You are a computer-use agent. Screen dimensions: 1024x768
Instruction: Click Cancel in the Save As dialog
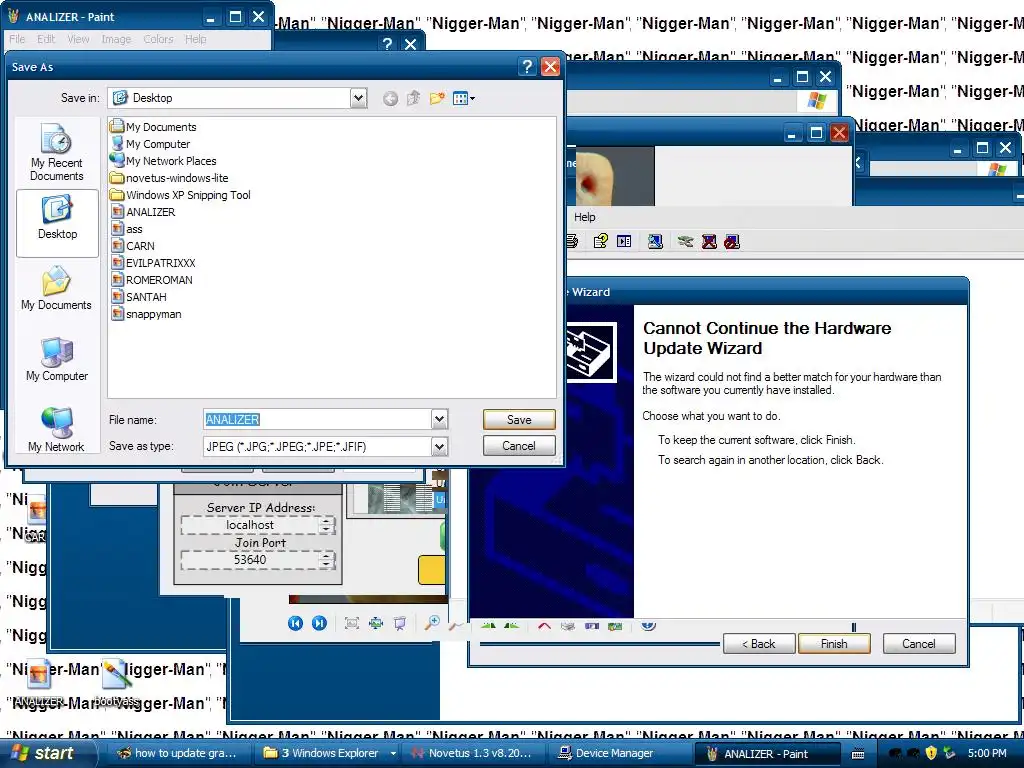click(519, 445)
